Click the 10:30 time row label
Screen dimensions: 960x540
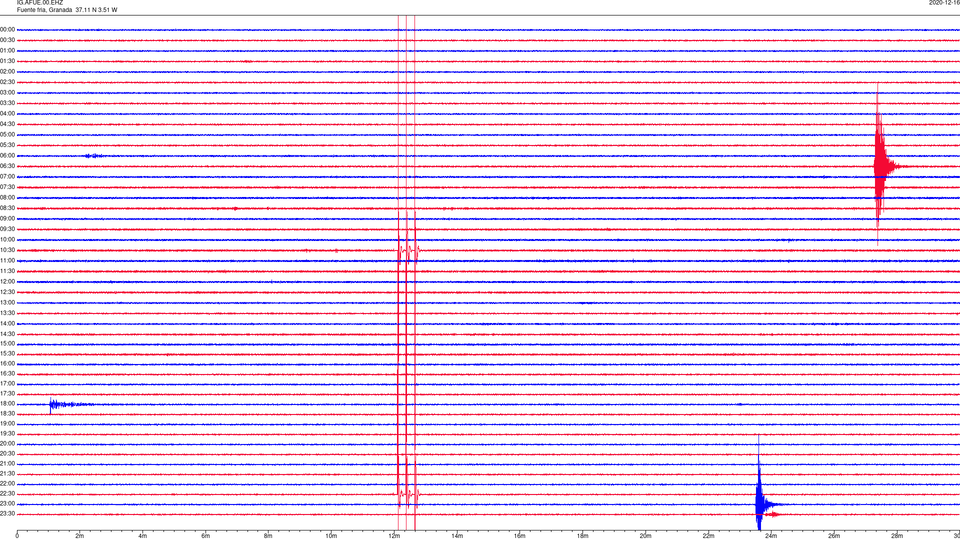point(7,250)
